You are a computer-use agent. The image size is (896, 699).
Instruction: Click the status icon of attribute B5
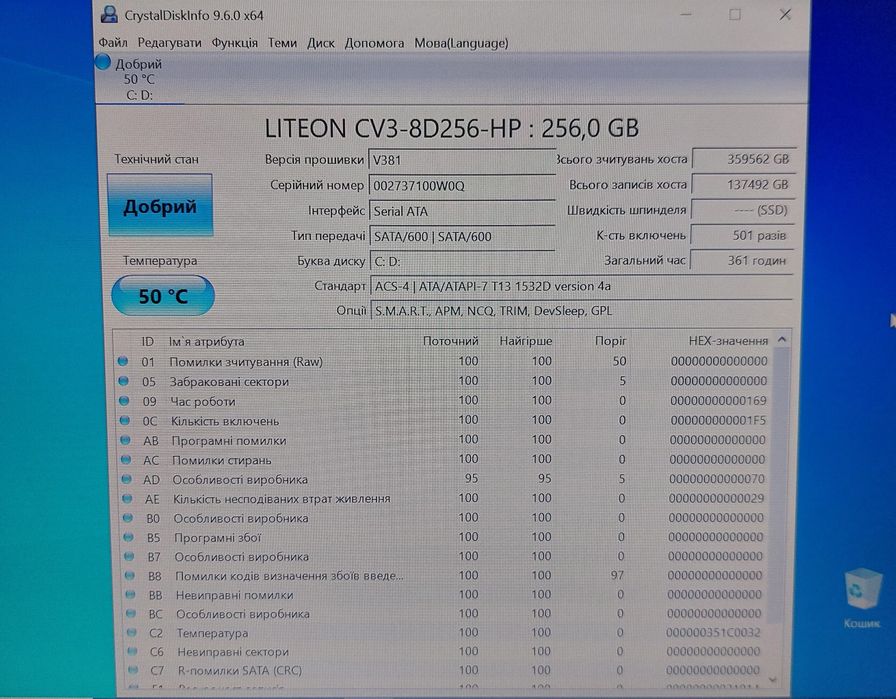129,537
